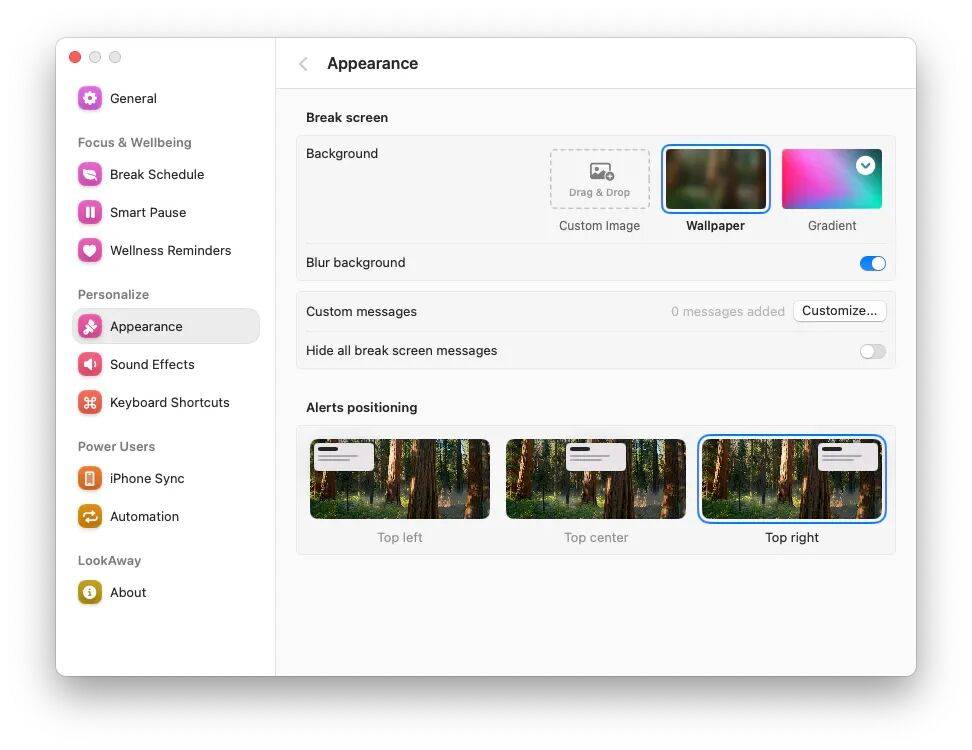Set alerts position to Top left
972x750 pixels.
[x=399, y=479]
